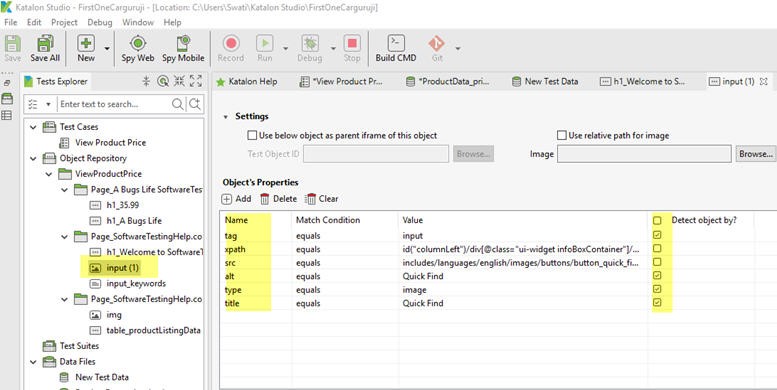Launch Spy Web tool
This screenshot has width=777, height=390.
[x=138, y=44]
